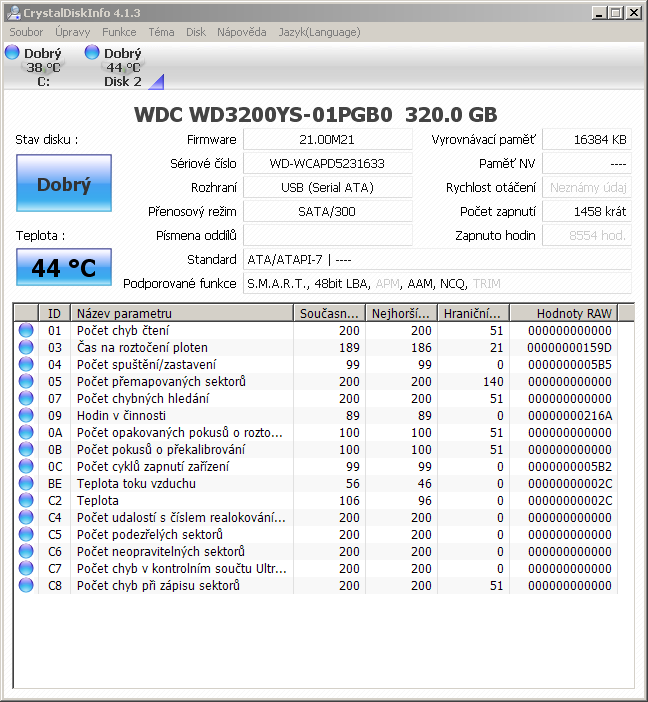
Task: Click status orb of row C6 neopravitelných sektorů
Action: point(26,552)
